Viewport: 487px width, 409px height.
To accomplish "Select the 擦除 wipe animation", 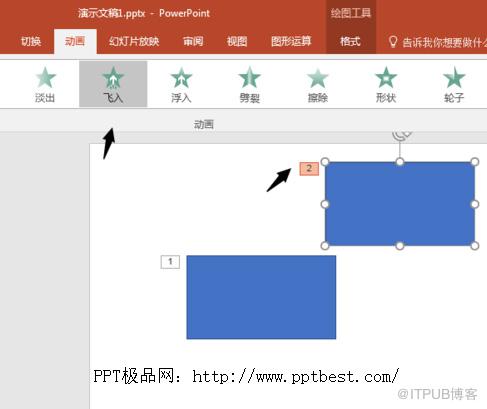I will (318, 84).
